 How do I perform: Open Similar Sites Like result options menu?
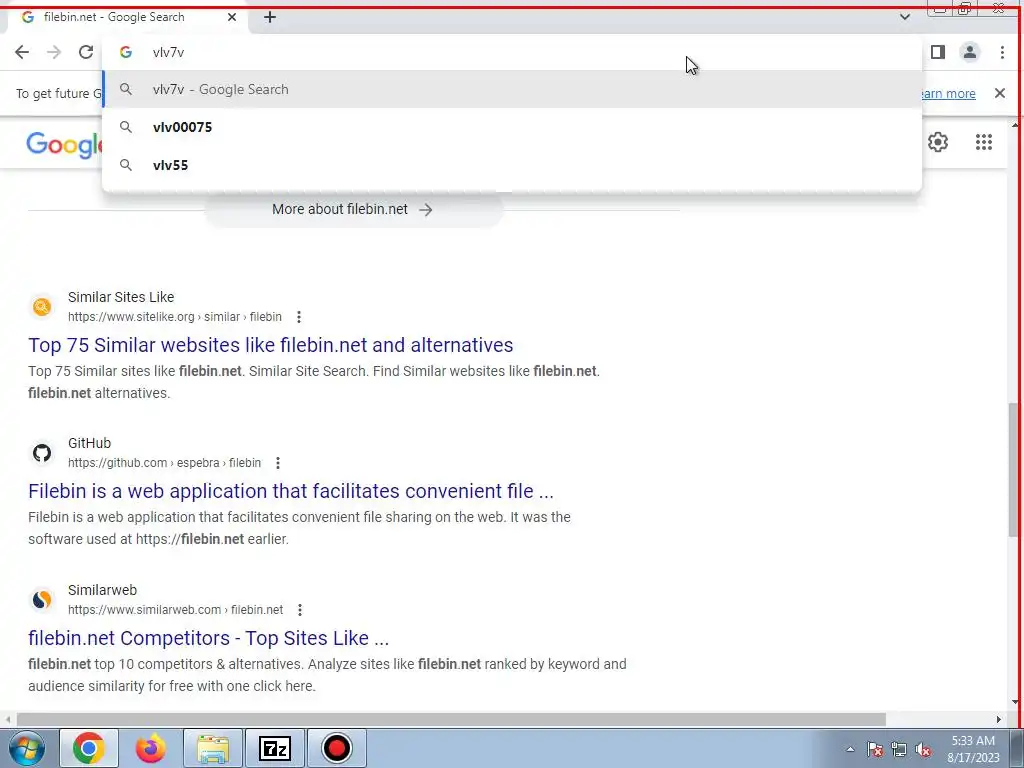point(298,317)
